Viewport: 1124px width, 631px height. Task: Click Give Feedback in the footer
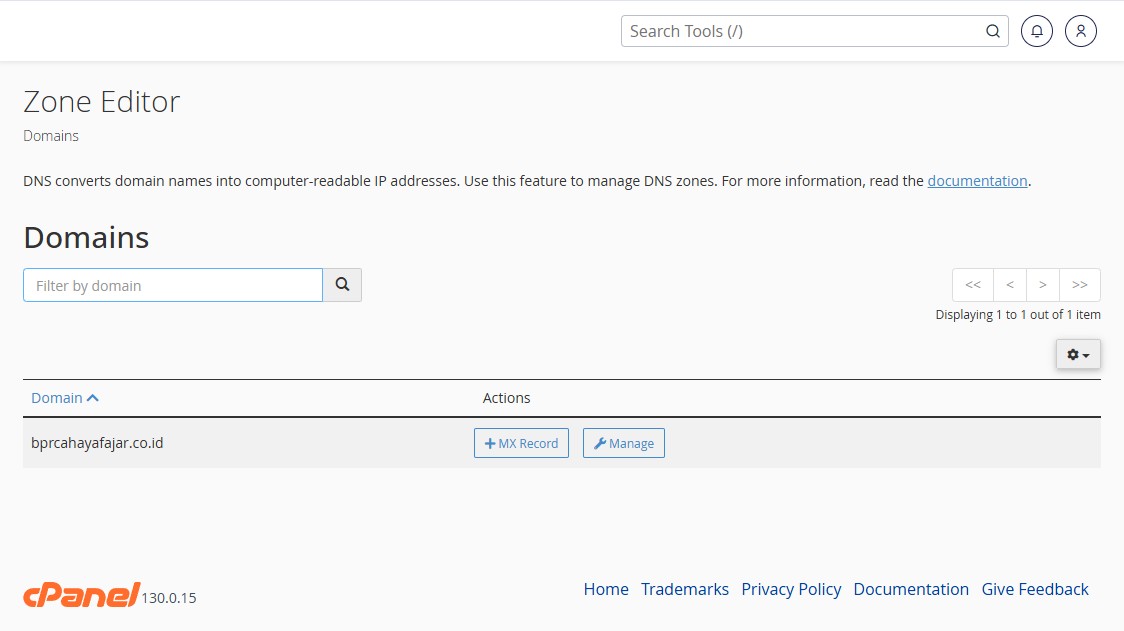[x=1035, y=589]
